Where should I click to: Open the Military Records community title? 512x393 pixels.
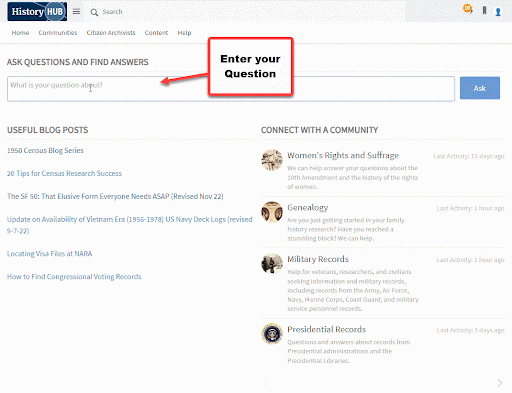point(318,259)
